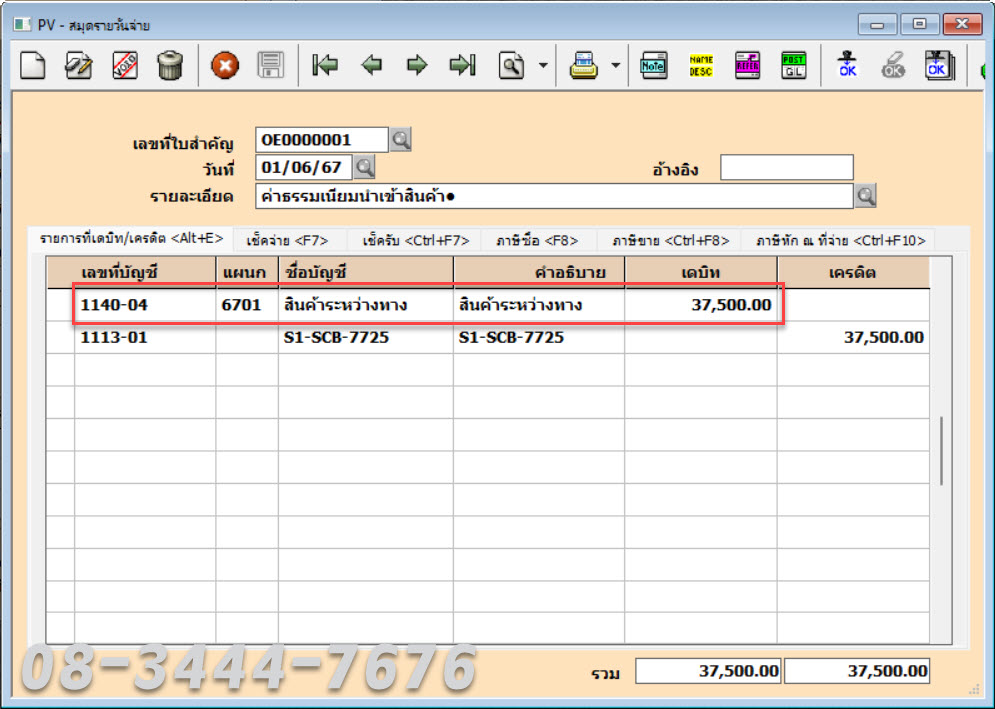Click the trash can delete icon
This screenshot has height=709, width=995.
point(170,65)
